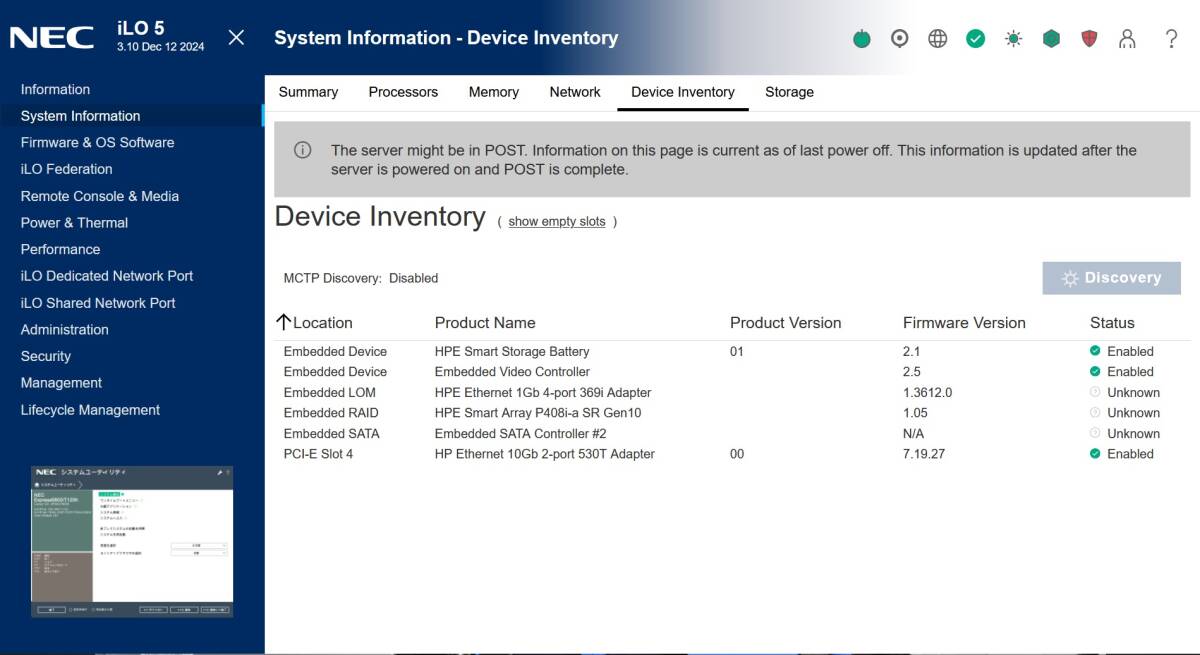This screenshot has height=655, width=1200.
Task: Sort the table by Status column header
Action: [x=1112, y=323]
